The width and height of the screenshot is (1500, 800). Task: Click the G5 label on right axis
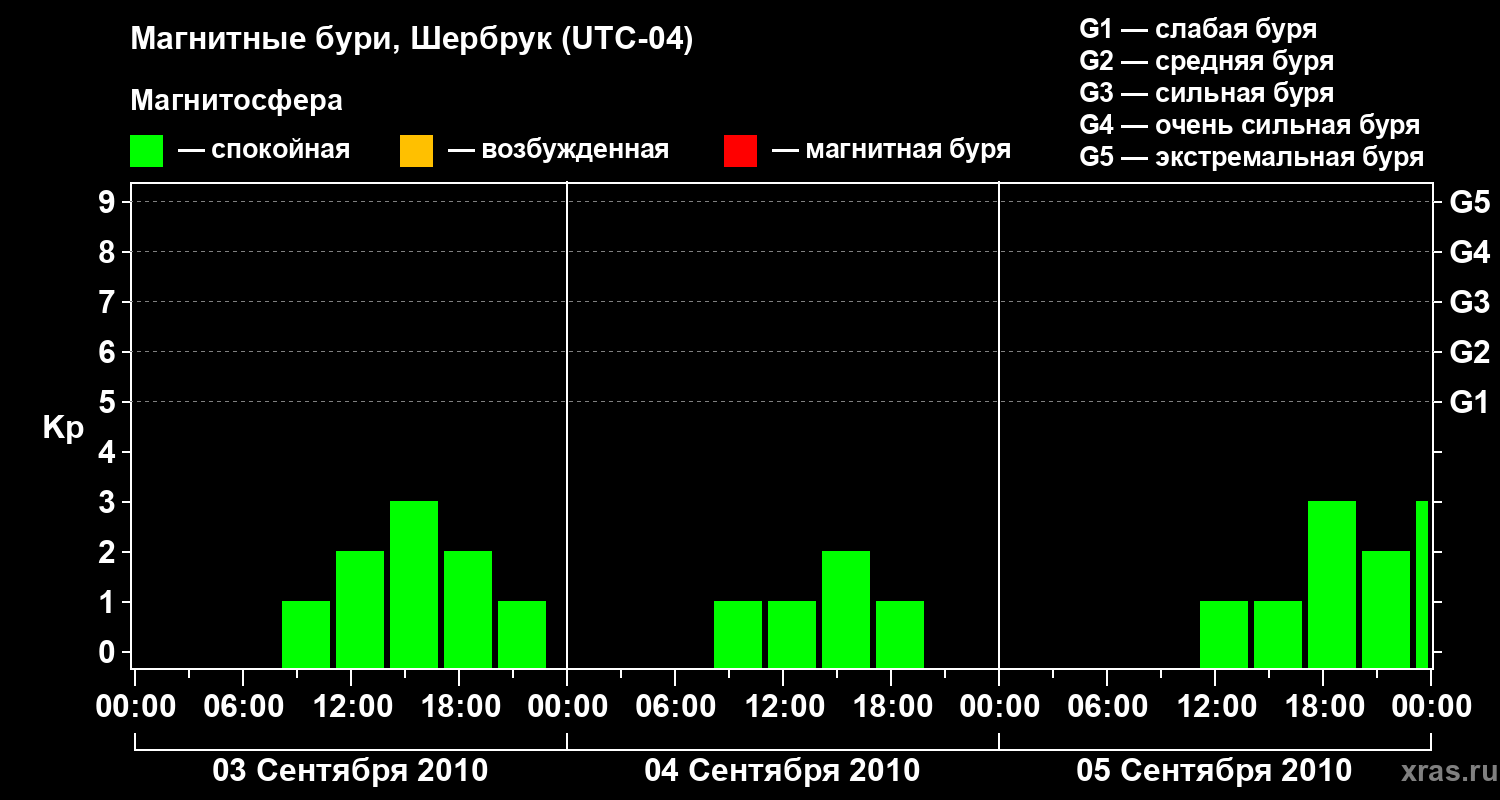click(1469, 202)
